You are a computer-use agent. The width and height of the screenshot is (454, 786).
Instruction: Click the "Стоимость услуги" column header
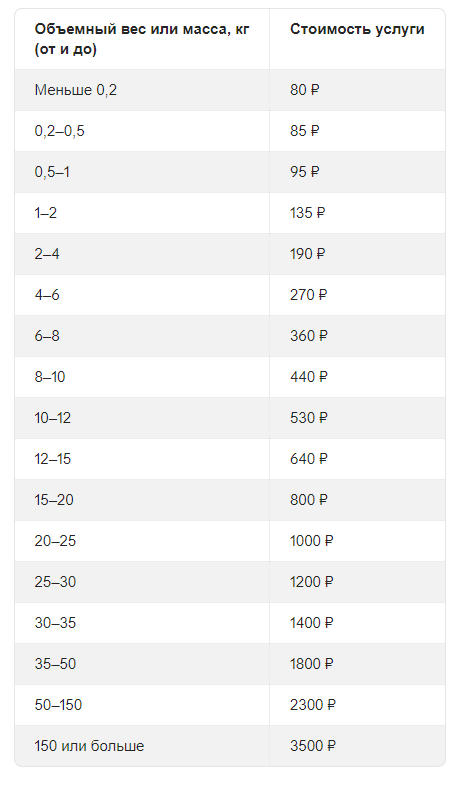357,30
